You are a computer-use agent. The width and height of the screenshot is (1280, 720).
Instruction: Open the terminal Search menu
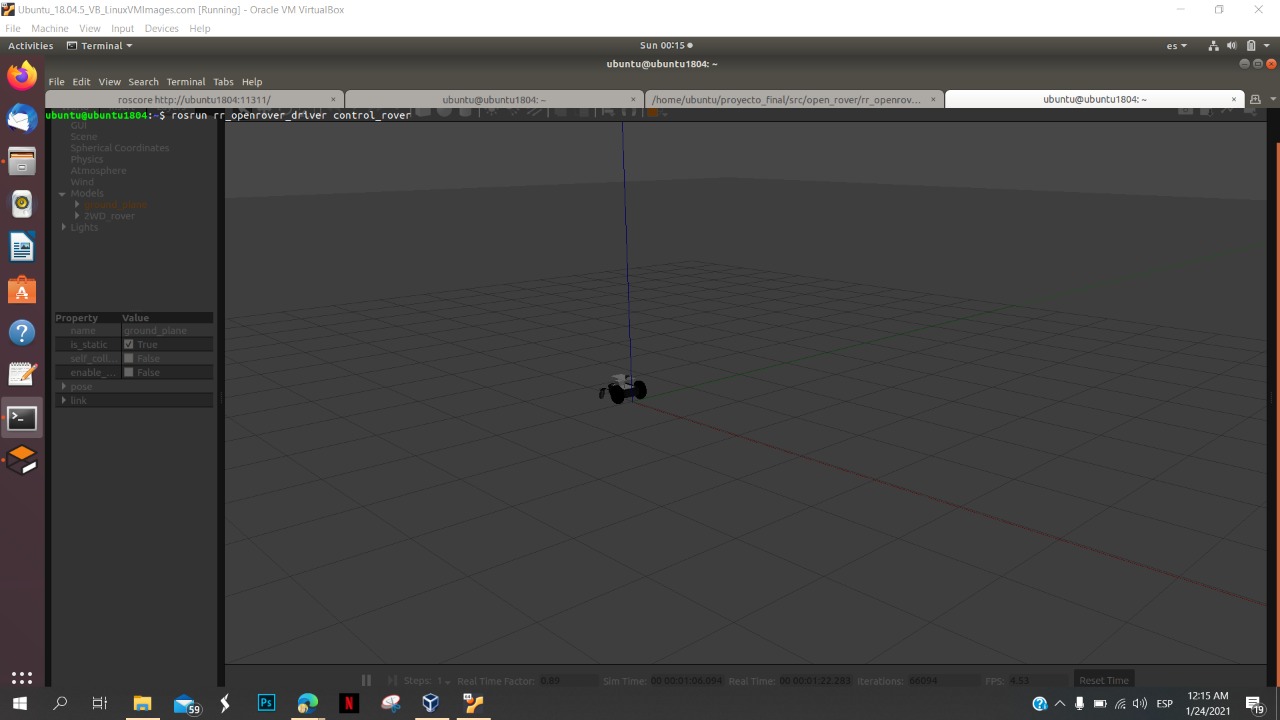(x=143, y=81)
